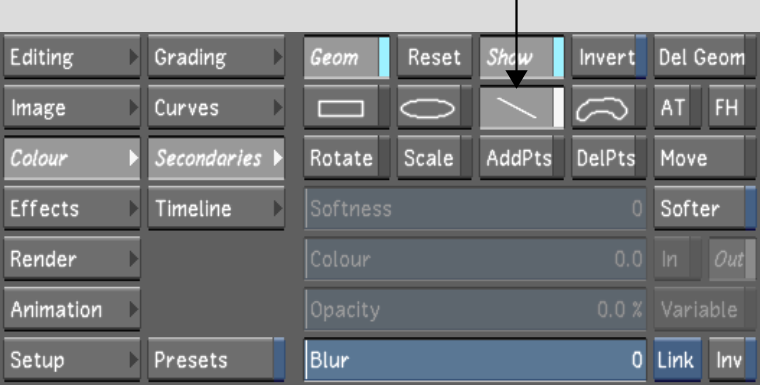Open the Curves menu item
The image size is (760, 385).
click(216, 108)
